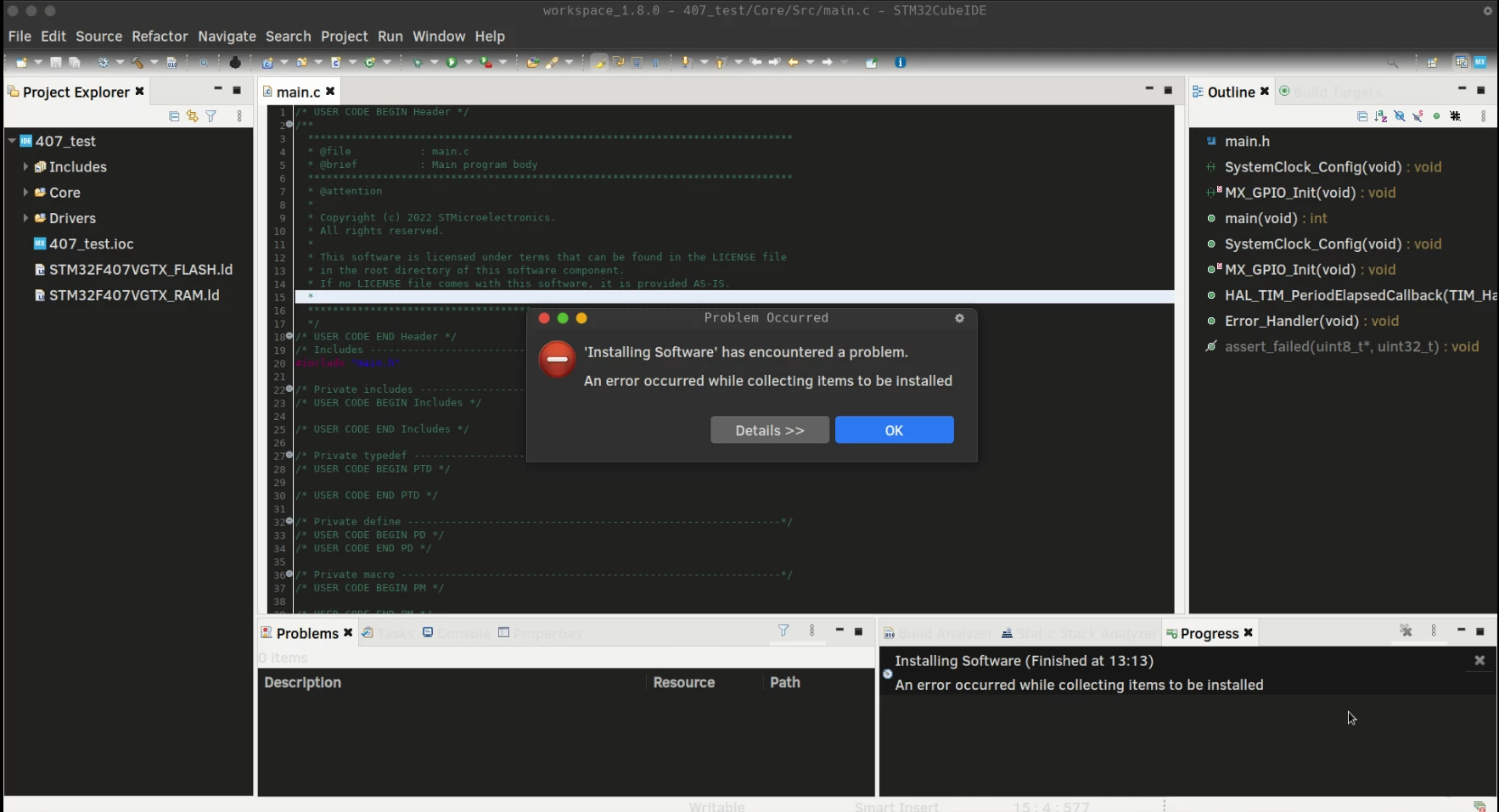
Task: Expand the Drivers folder in project tree
Action: [x=25, y=218]
